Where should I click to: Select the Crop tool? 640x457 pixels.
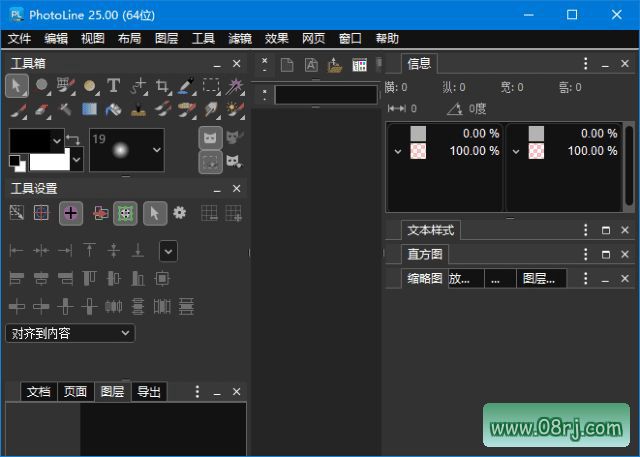[x=162, y=86]
